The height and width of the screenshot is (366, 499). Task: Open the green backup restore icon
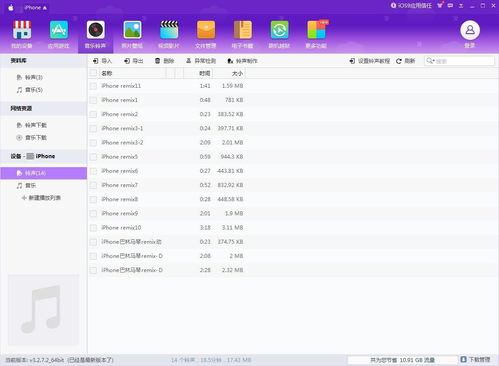[279, 30]
